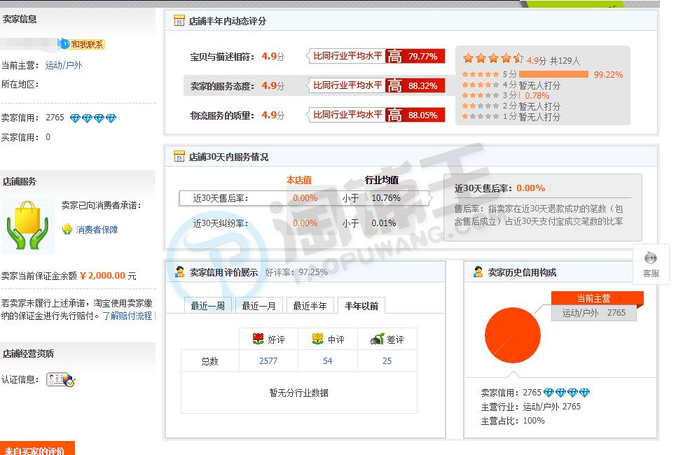Click the 消费者保障 link

click(96, 229)
